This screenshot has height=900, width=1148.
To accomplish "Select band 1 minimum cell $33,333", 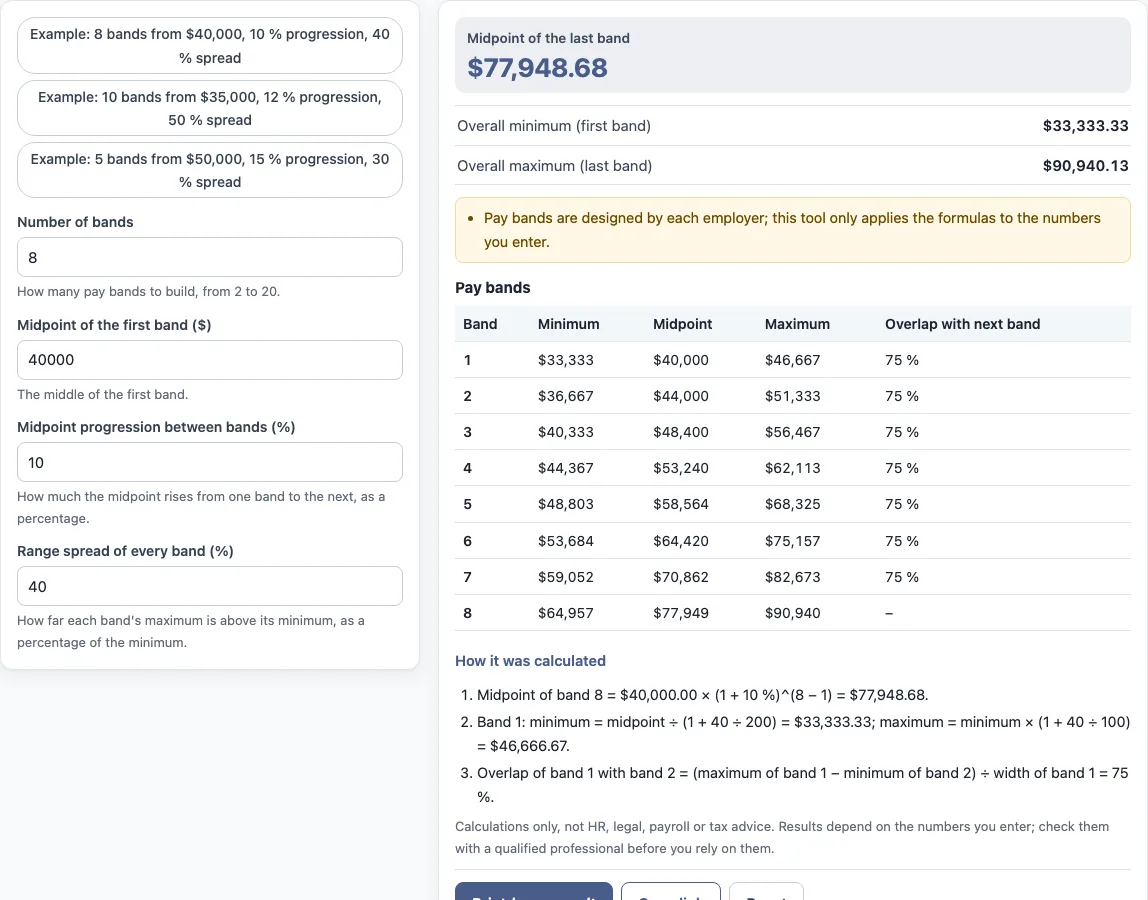I will 566,360.
